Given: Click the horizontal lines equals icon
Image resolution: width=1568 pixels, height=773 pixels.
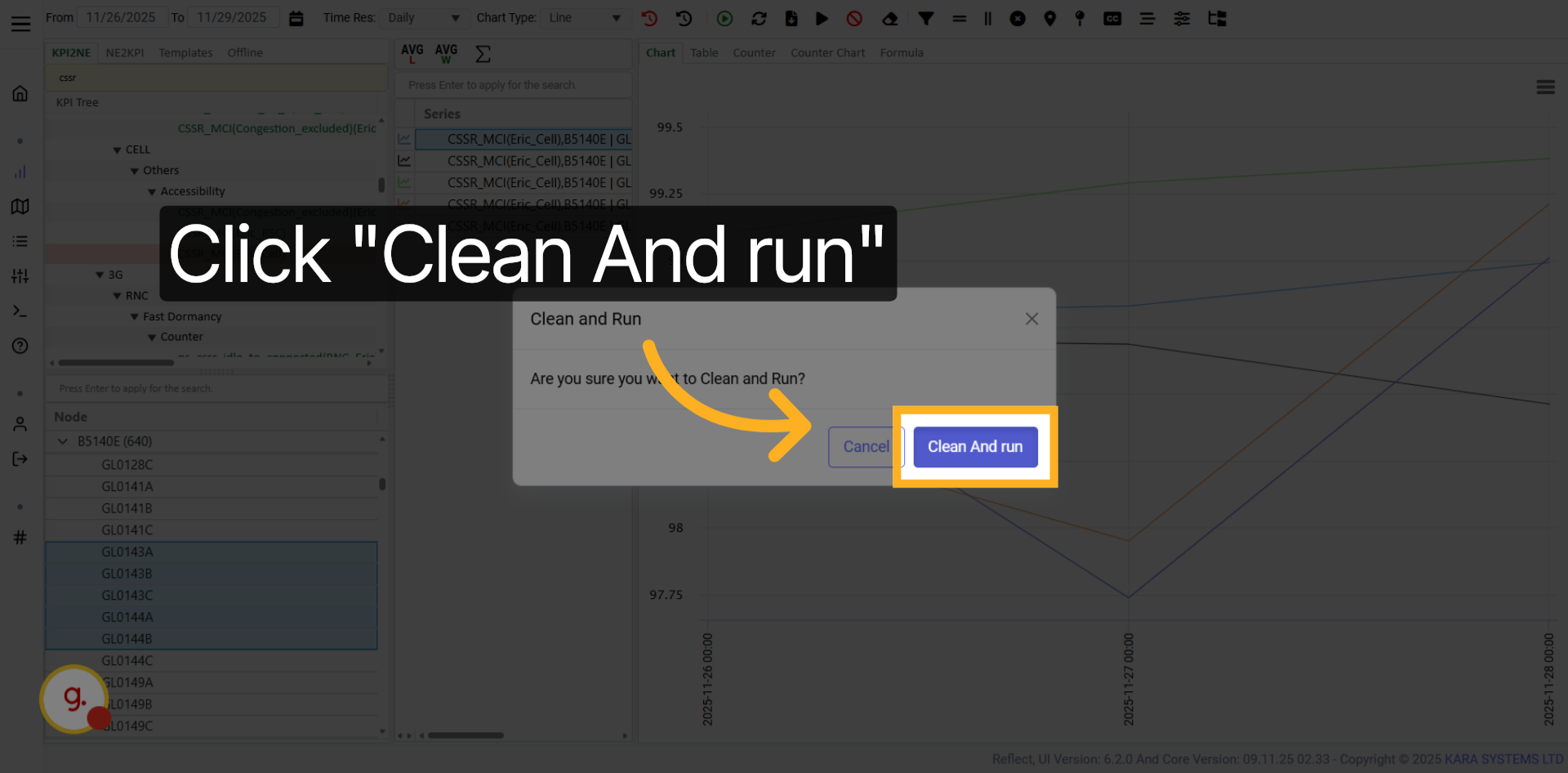Looking at the screenshot, I should point(959,18).
